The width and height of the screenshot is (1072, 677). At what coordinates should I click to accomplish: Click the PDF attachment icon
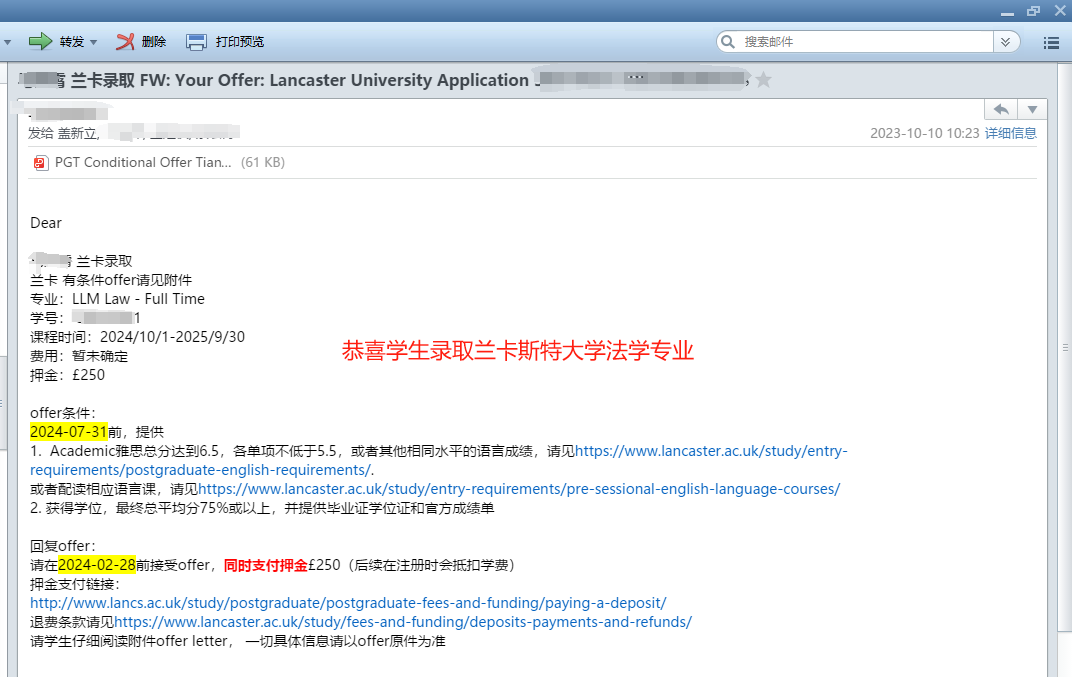click(40, 162)
